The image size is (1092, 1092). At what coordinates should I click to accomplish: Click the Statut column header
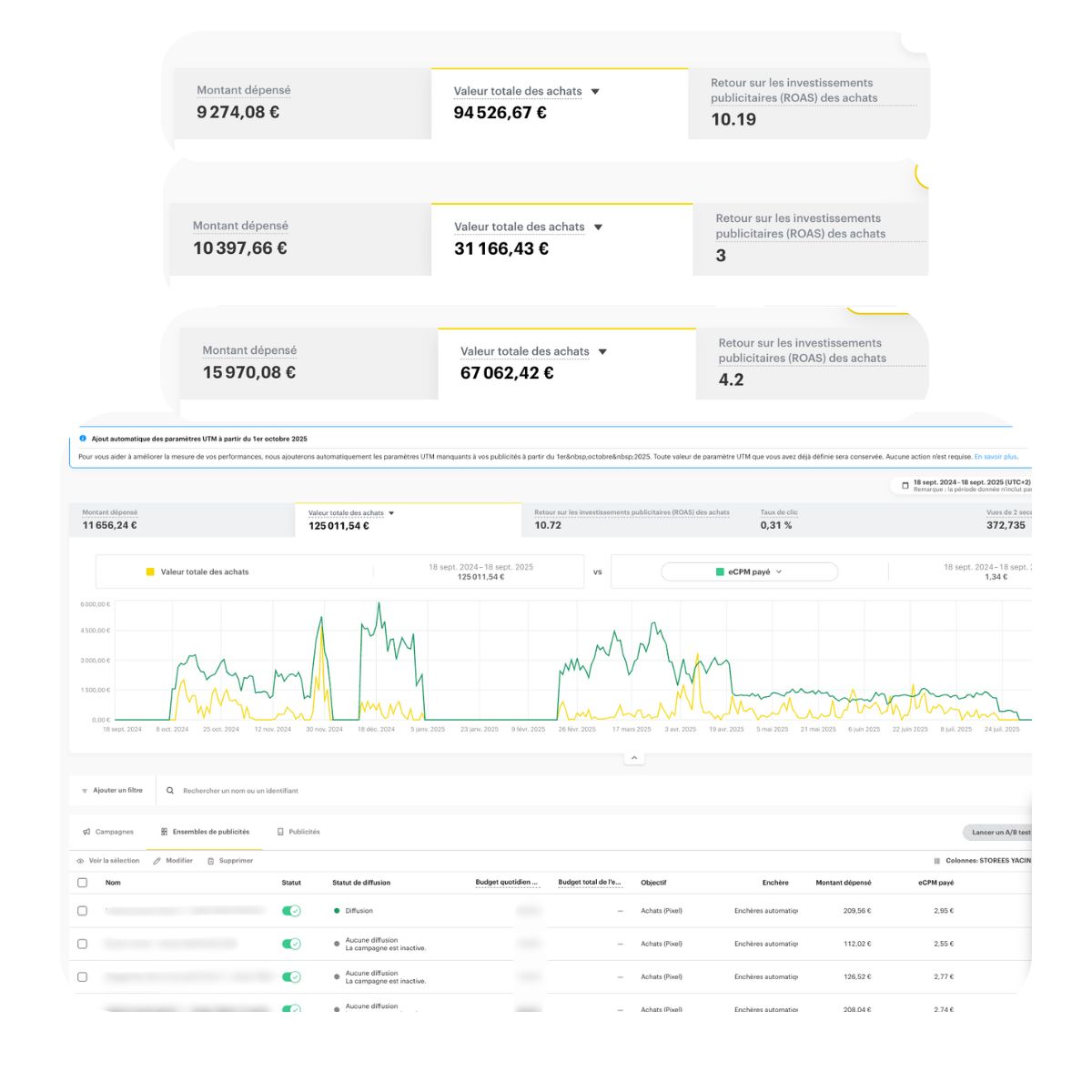point(291,883)
